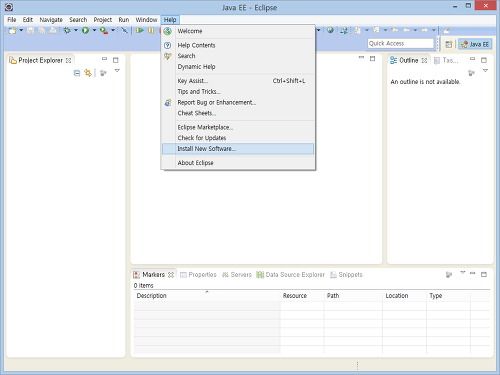Click the toolbar icon right of the globe
Image resolution: width=500 pixels, height=375 pixels.
[344, 31]
